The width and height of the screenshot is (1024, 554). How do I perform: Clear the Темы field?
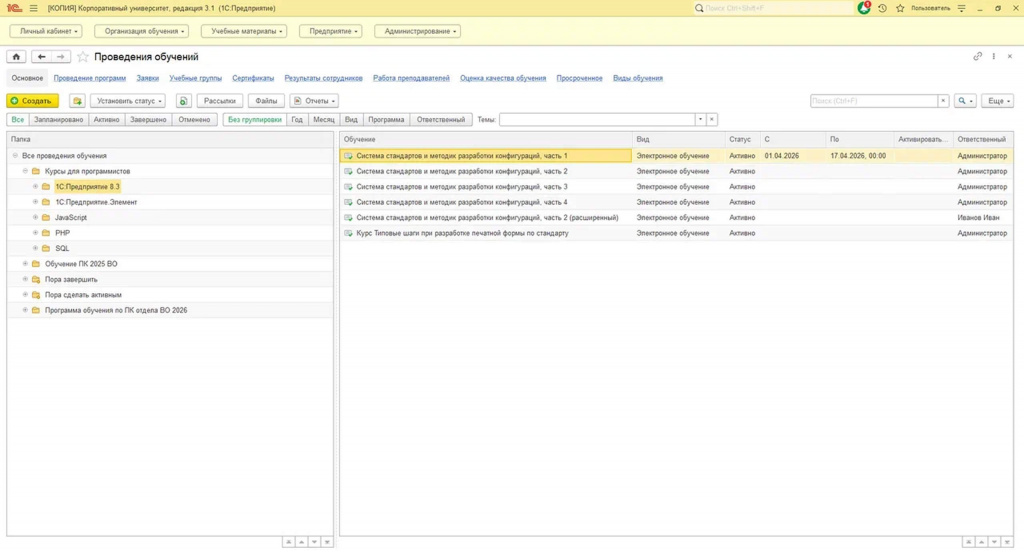point(712,120)
